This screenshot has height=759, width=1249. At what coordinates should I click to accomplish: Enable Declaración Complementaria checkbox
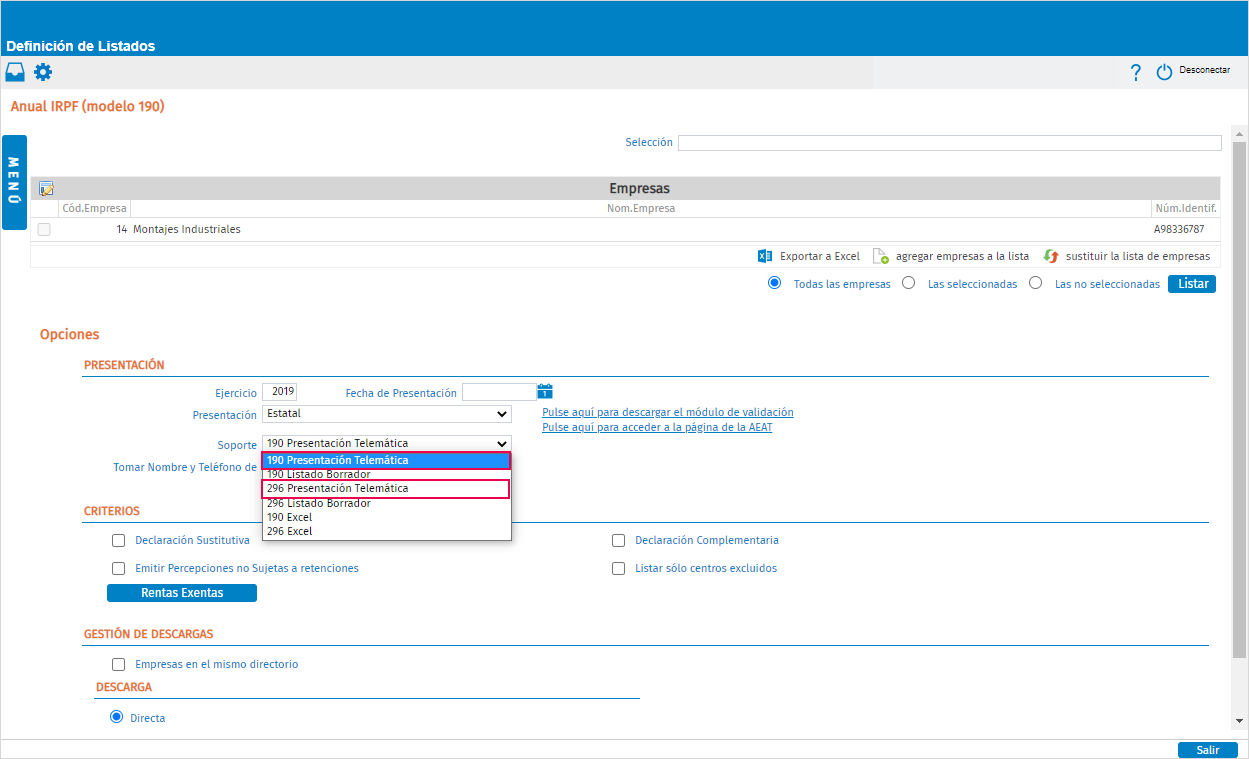tap(618, 540)
